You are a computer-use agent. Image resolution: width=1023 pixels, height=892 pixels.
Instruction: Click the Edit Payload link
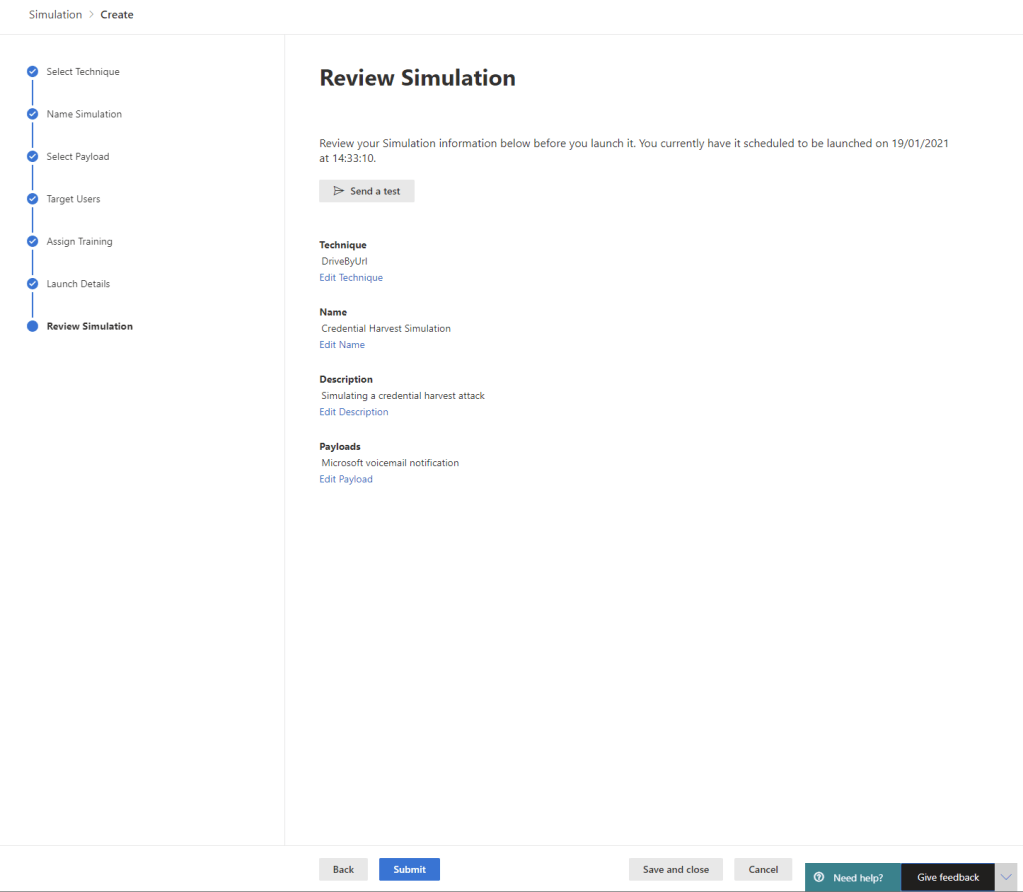(346, 480)
